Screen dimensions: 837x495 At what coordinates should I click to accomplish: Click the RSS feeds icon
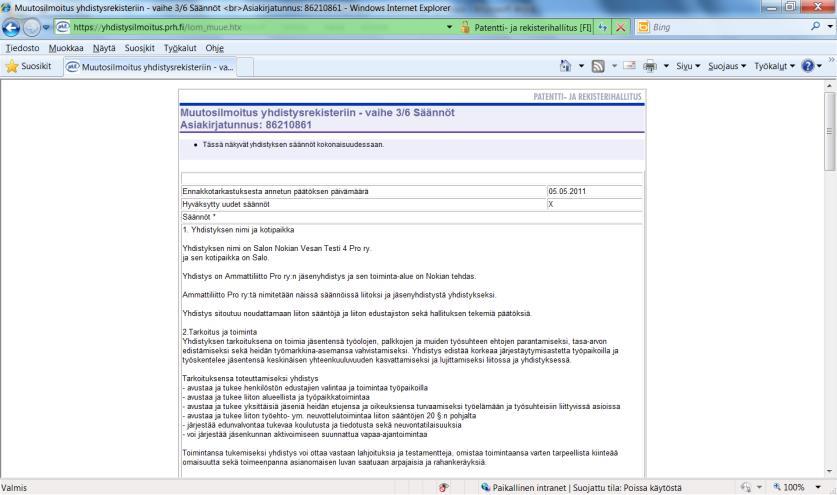[598, 66]
